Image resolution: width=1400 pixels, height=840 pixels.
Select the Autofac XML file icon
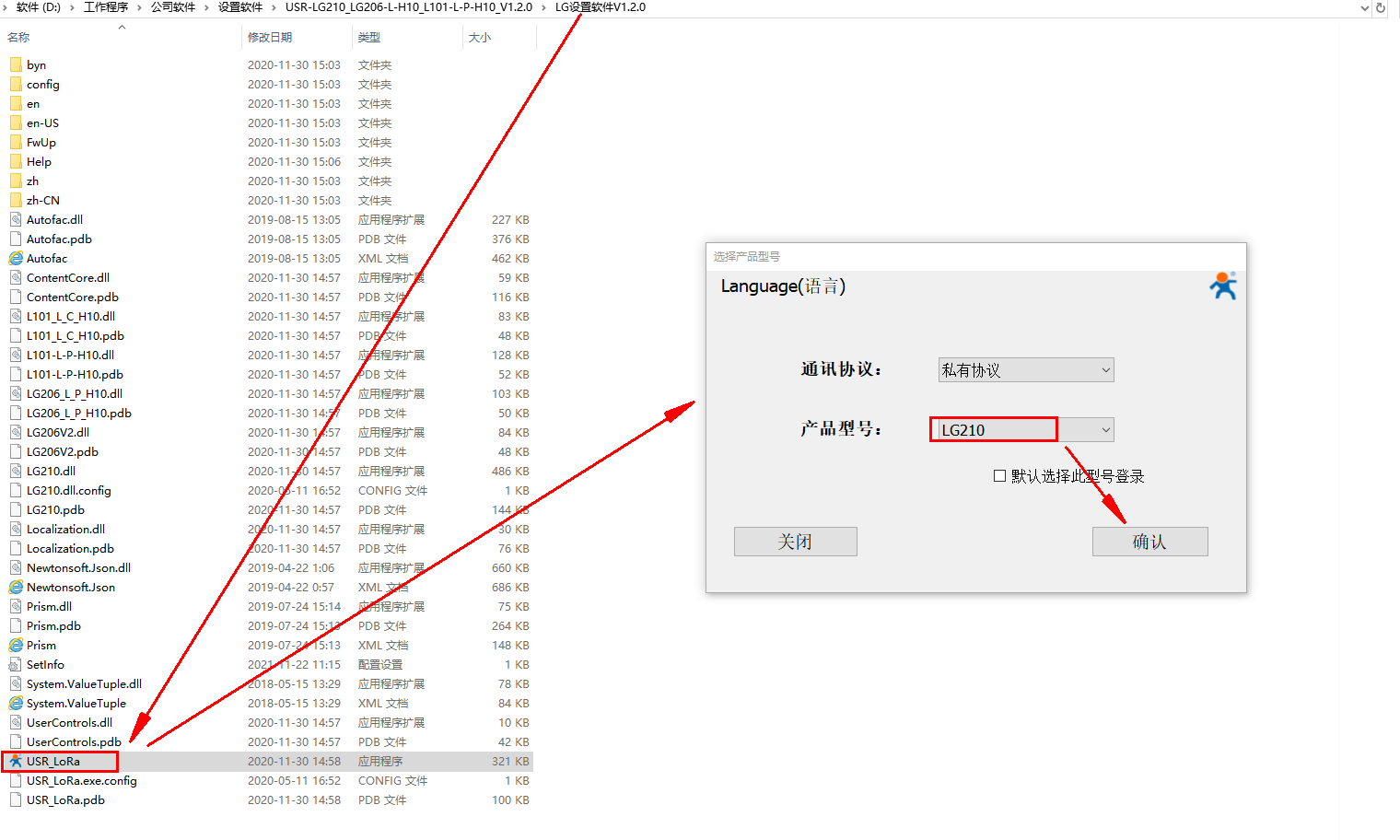coord(16,259)
